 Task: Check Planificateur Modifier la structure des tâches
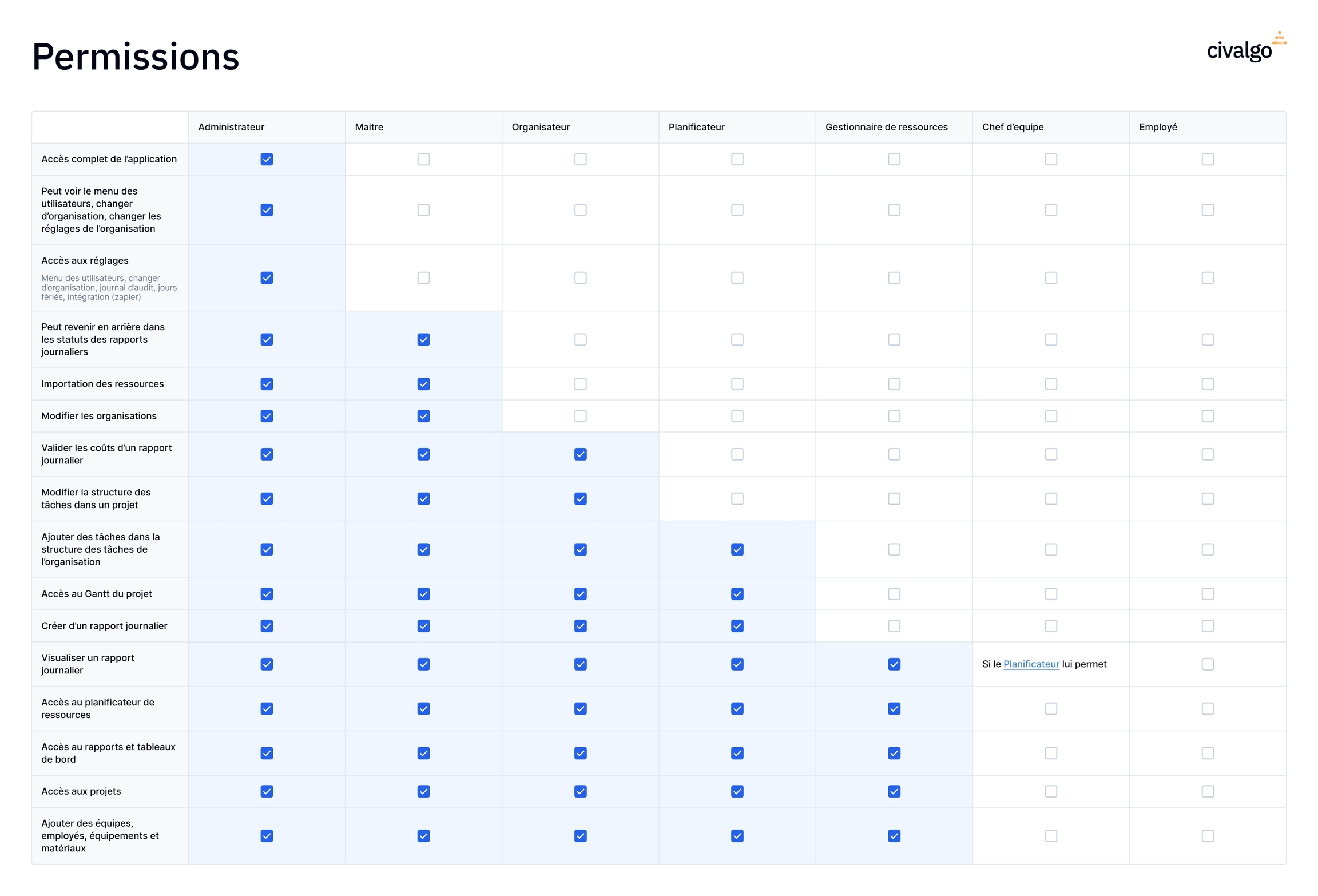pos(737,499)
